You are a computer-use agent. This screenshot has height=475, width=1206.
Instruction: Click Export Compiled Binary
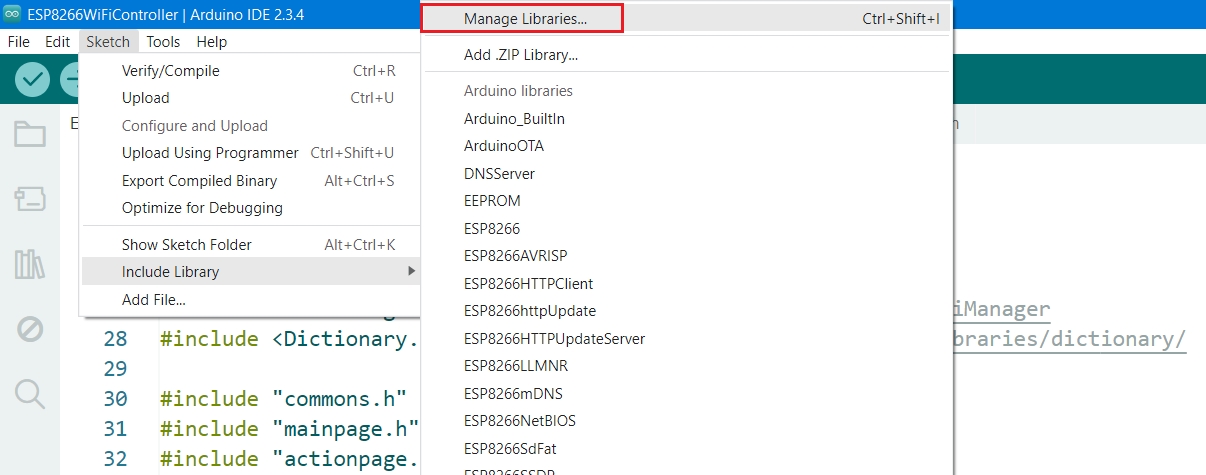click(x=199, y=181)
